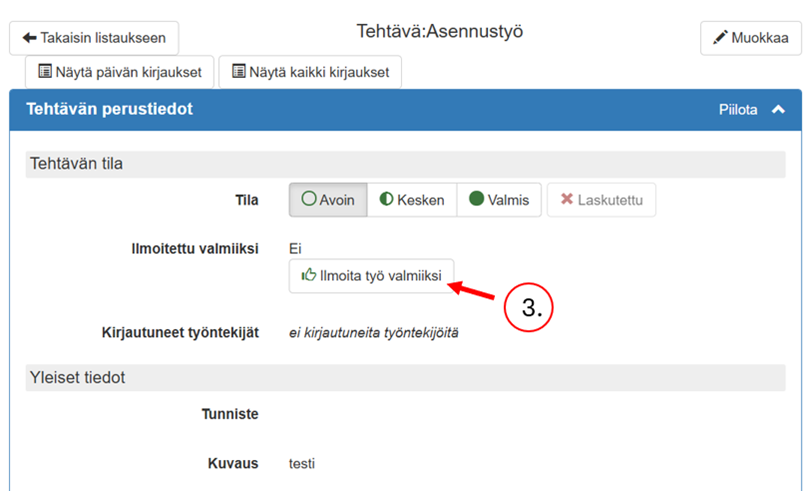Click the thumbs-up icon on Ilmoita työ valmiiksi

pos(309,275)
